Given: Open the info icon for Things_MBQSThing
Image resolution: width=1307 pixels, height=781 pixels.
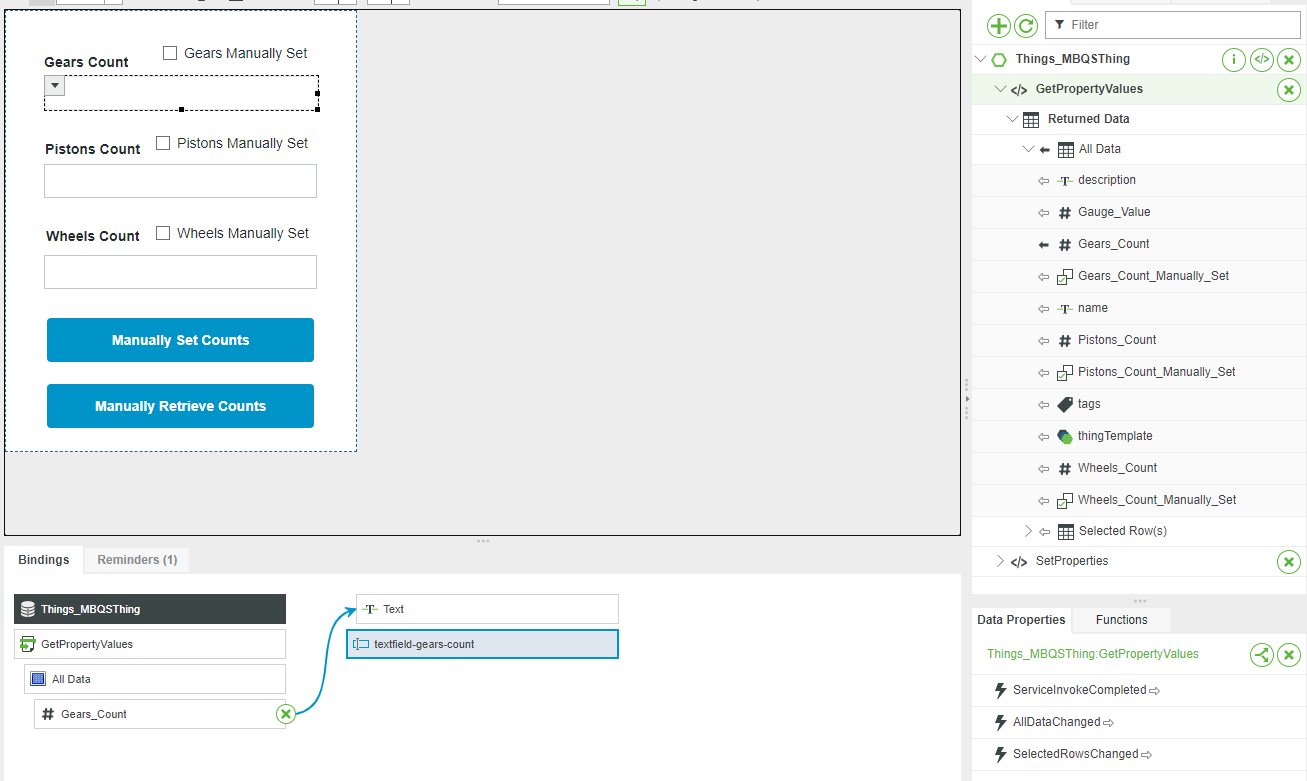Looking at the screenshot, I should point(1233,59).
